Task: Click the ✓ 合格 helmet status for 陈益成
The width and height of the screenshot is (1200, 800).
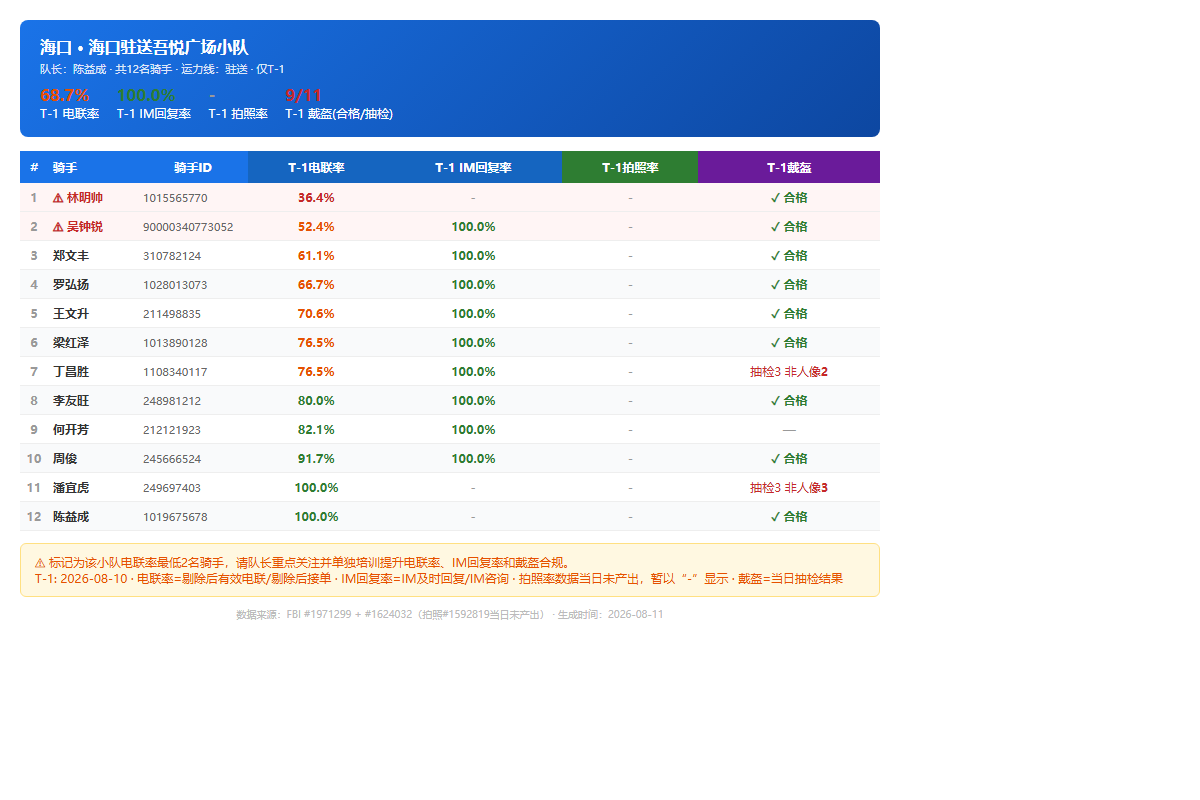Action: point(789,517)
